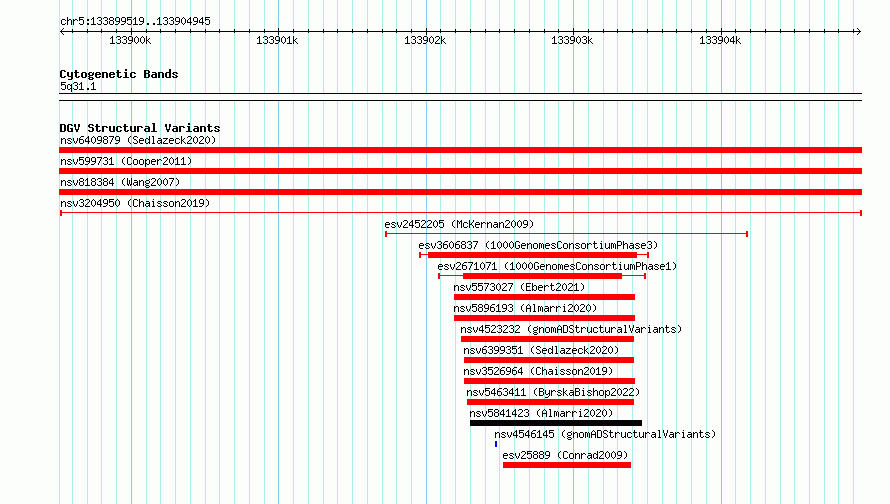Screen dimensions: 890x504
Task: Click the thin nsv3204950 variant line
Action: 460,213
